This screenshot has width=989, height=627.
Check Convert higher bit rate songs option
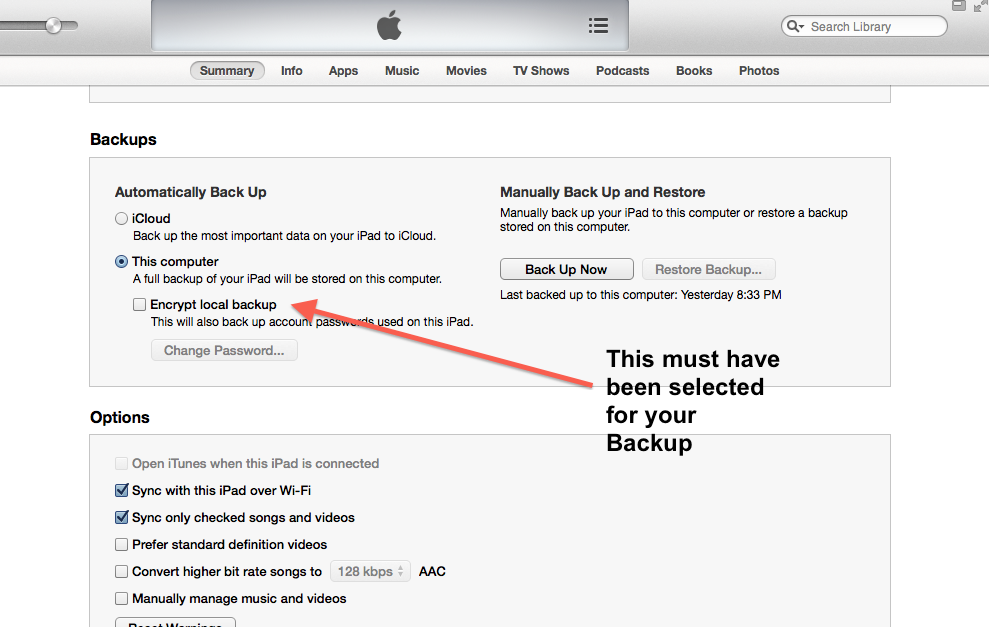tap(122, 571)
